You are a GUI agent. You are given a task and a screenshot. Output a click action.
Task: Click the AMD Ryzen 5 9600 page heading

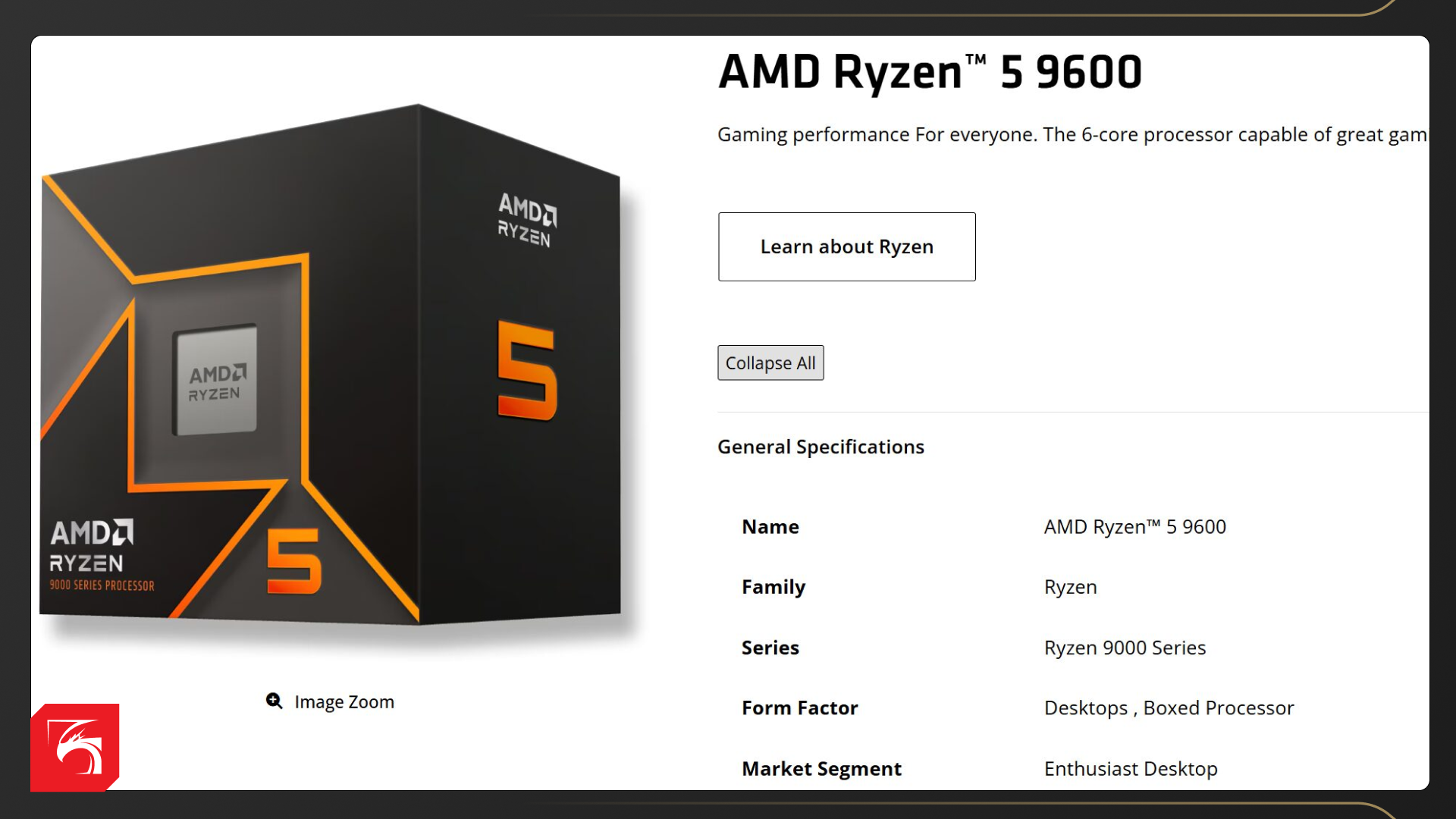tap(930, 72)
